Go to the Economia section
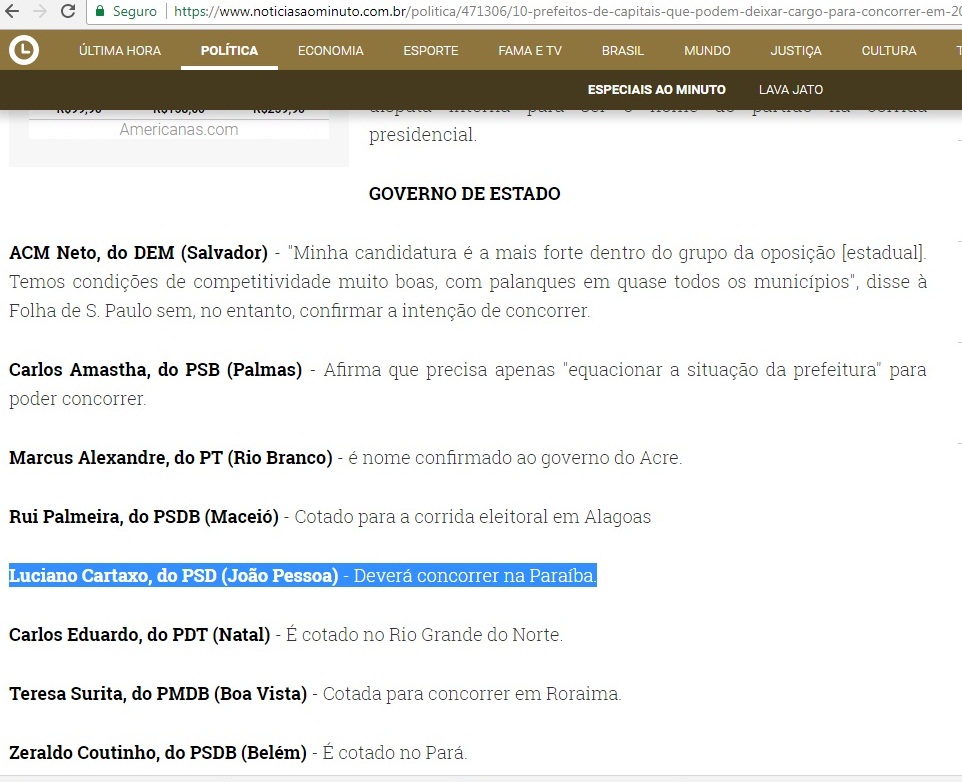Image resolution: width=962 pixels, height=782 pixels. [331, 51]
